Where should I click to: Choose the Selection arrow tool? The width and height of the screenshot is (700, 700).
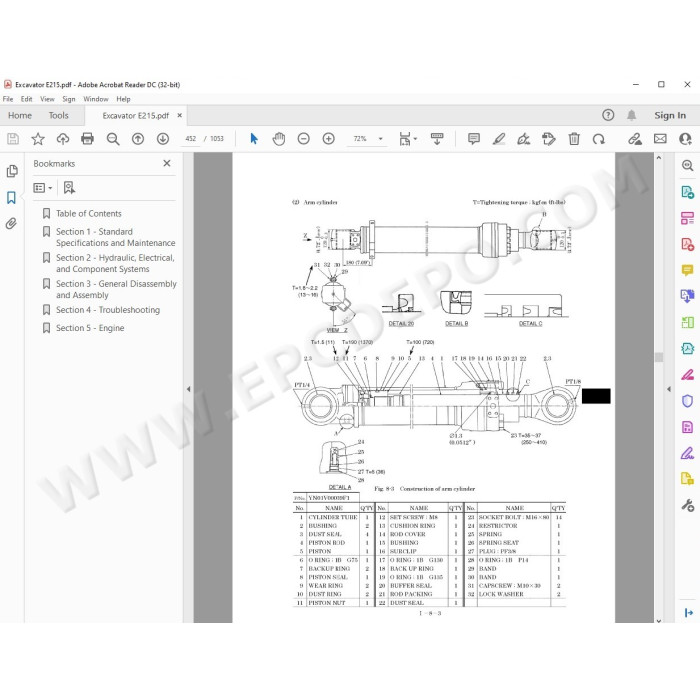pyautogui.click(x=254, y=139)
